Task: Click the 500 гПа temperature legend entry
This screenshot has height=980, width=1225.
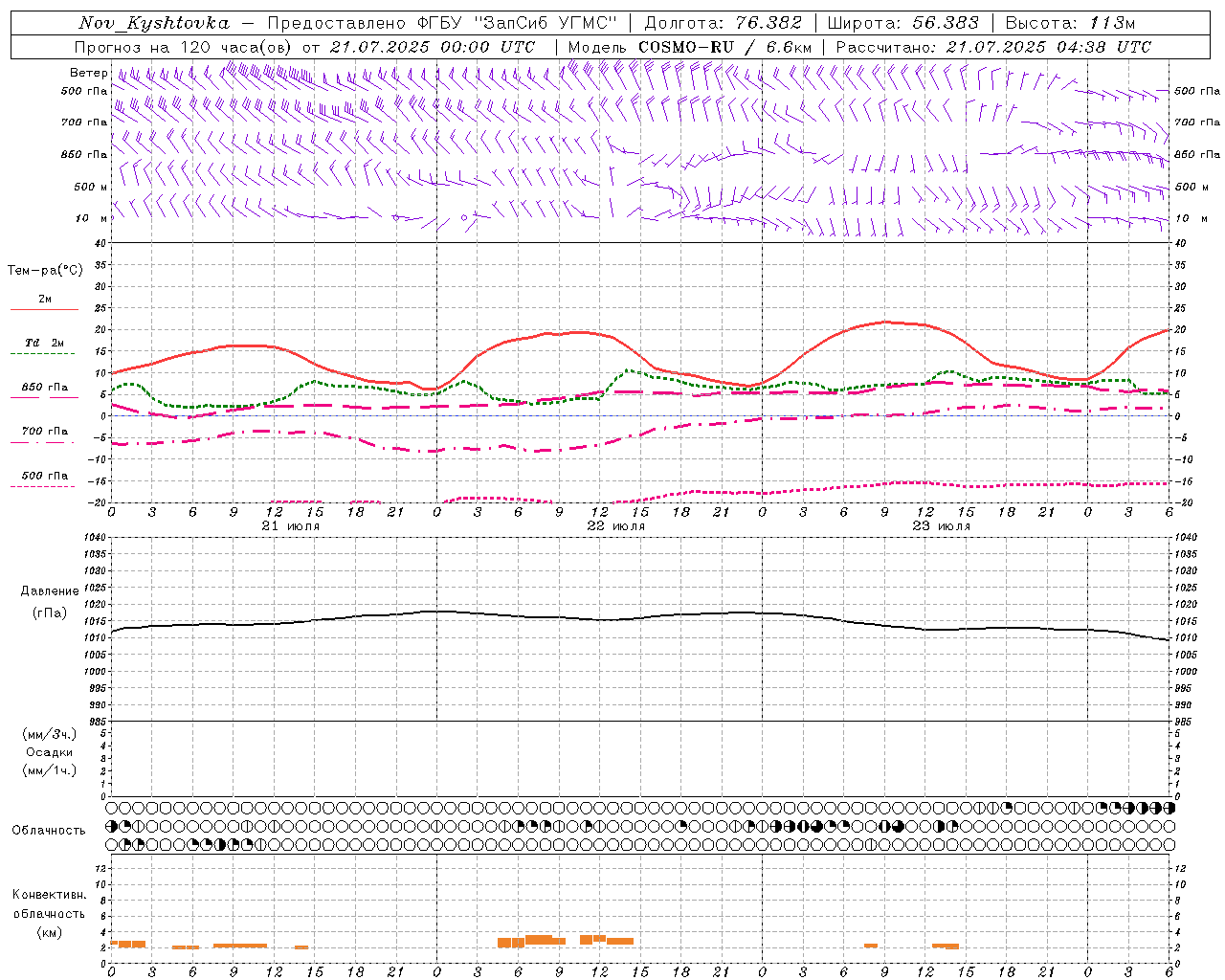Action: pos(44,476)
